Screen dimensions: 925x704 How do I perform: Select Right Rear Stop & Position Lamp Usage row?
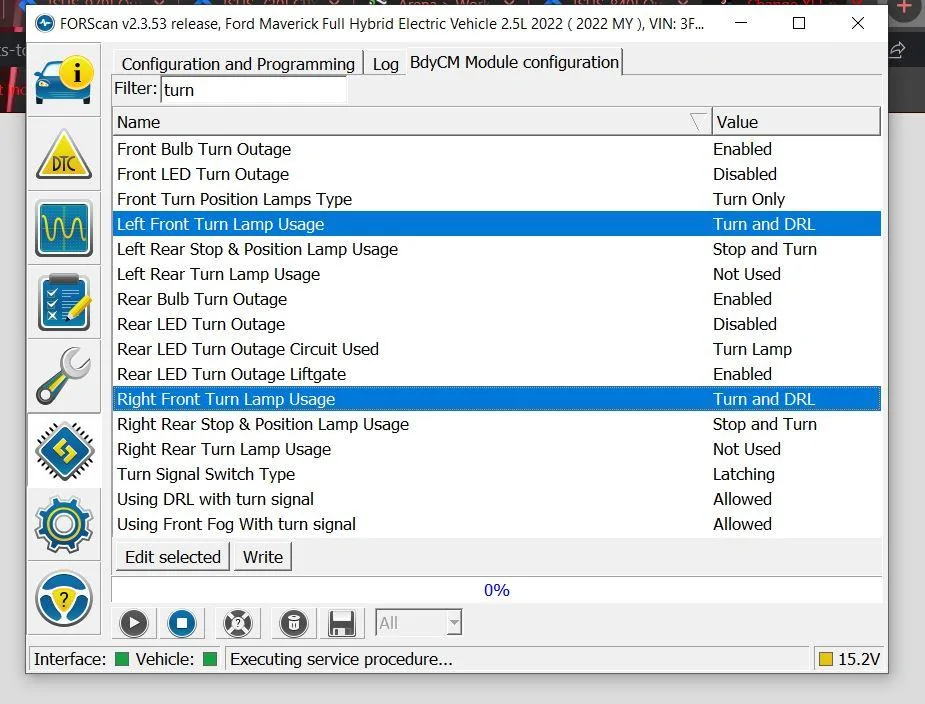coord(497,424)
